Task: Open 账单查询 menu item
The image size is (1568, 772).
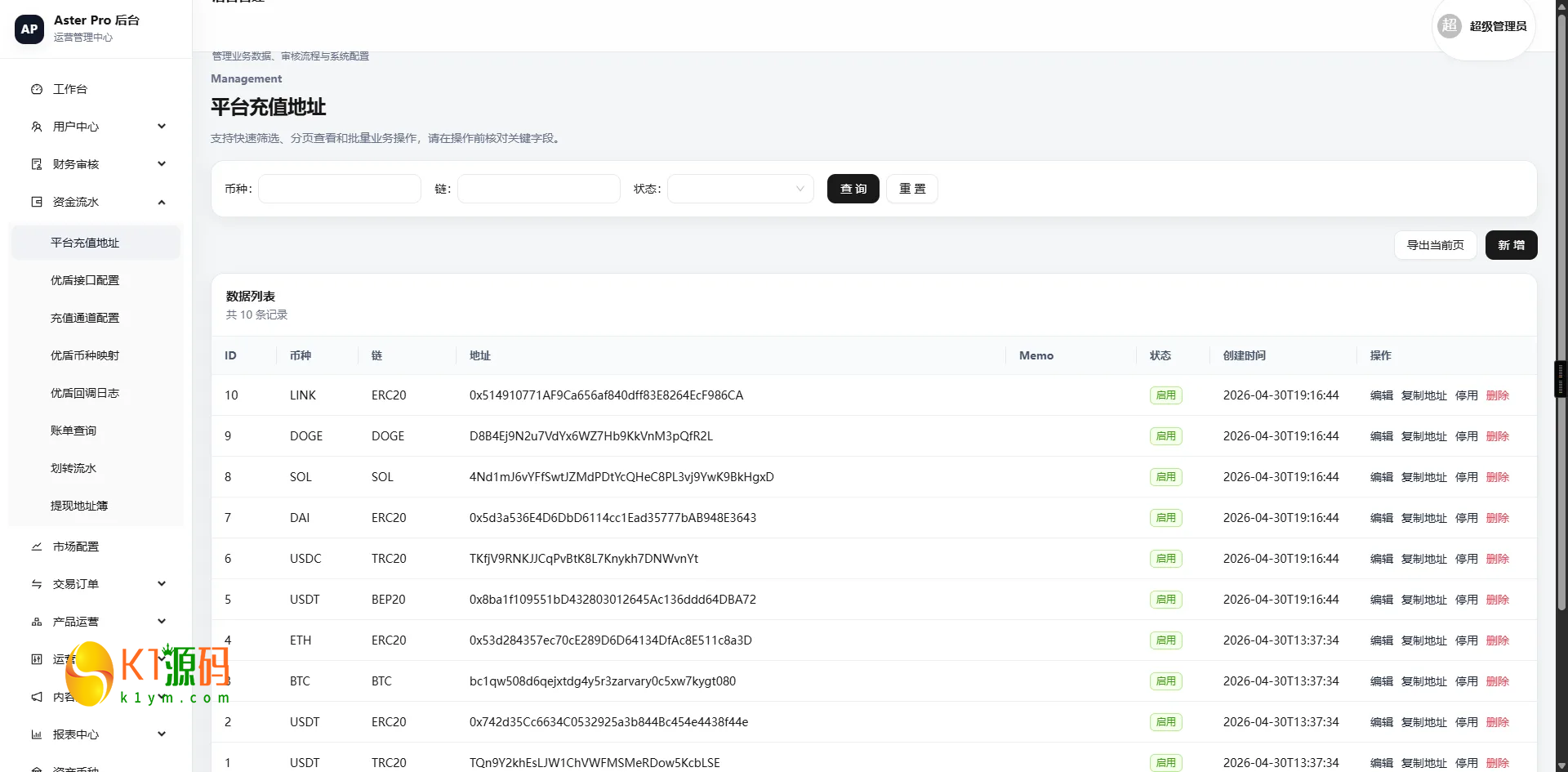Action: point(96,431)
